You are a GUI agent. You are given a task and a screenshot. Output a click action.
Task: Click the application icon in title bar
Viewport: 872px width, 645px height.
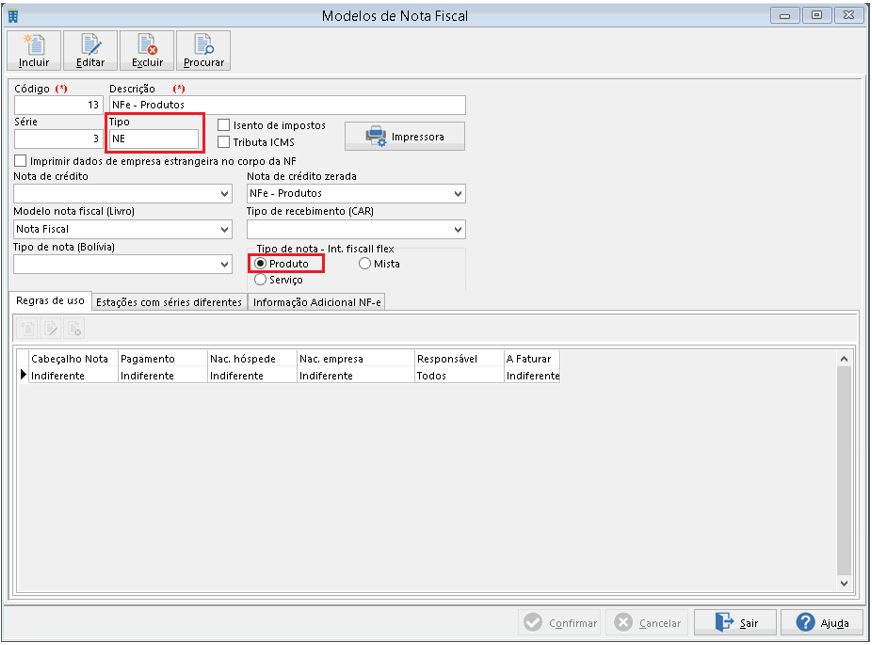(x=13, y=16)
